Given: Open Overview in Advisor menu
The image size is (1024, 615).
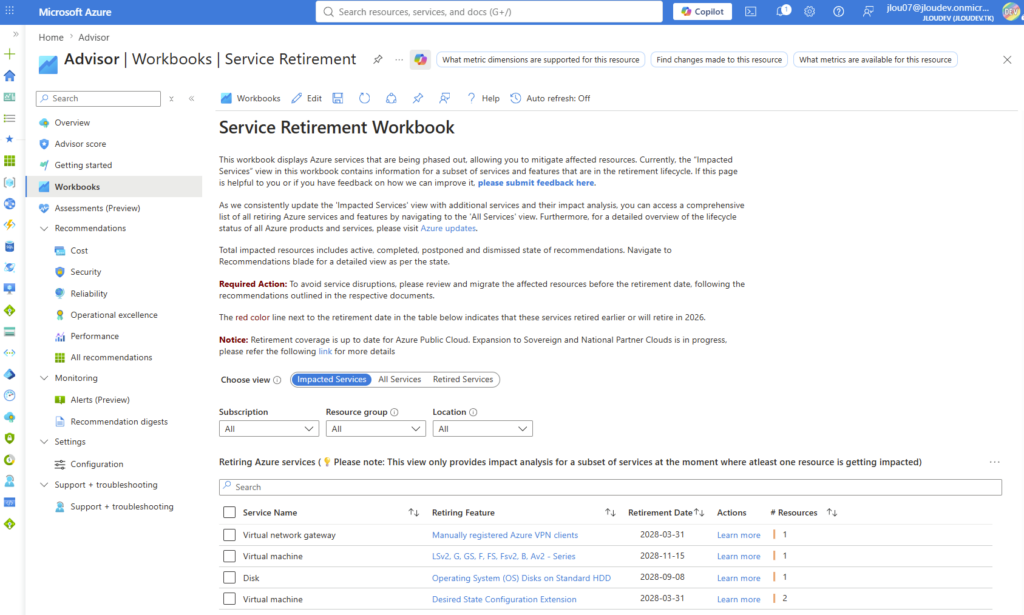Looking at the screenshot, I should [x=72, y=123].
